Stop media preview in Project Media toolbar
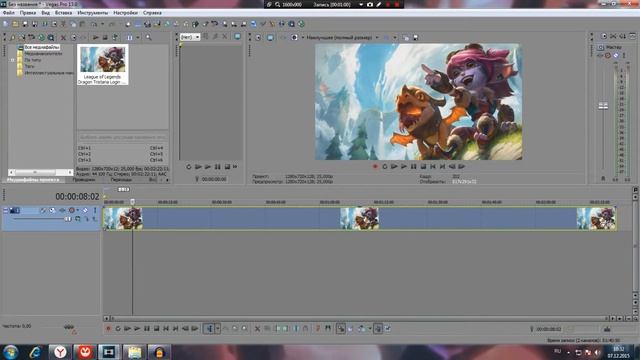This screenshot has width=640, height=360. pyautogui.click(x=105, y=38)
